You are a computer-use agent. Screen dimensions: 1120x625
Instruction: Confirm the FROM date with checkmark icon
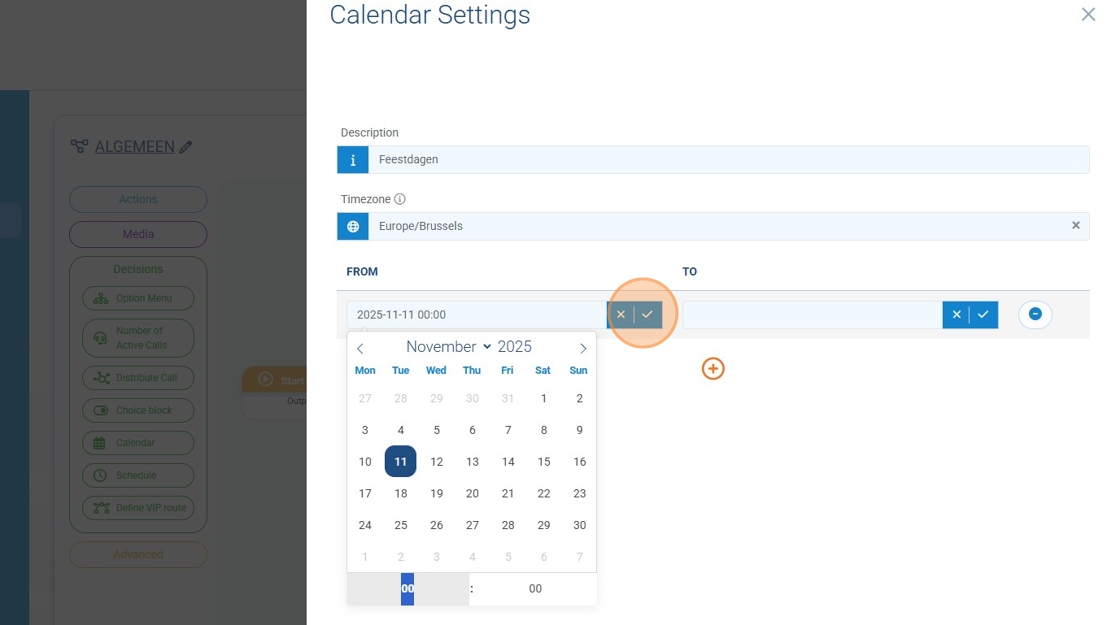(648, 314)
